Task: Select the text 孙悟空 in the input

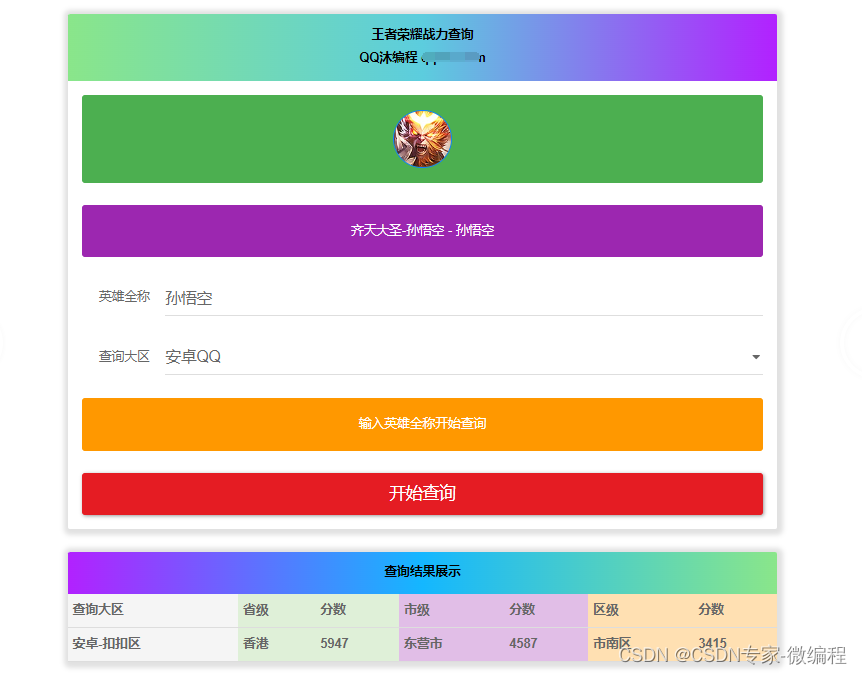Action: tap(190, 297)
